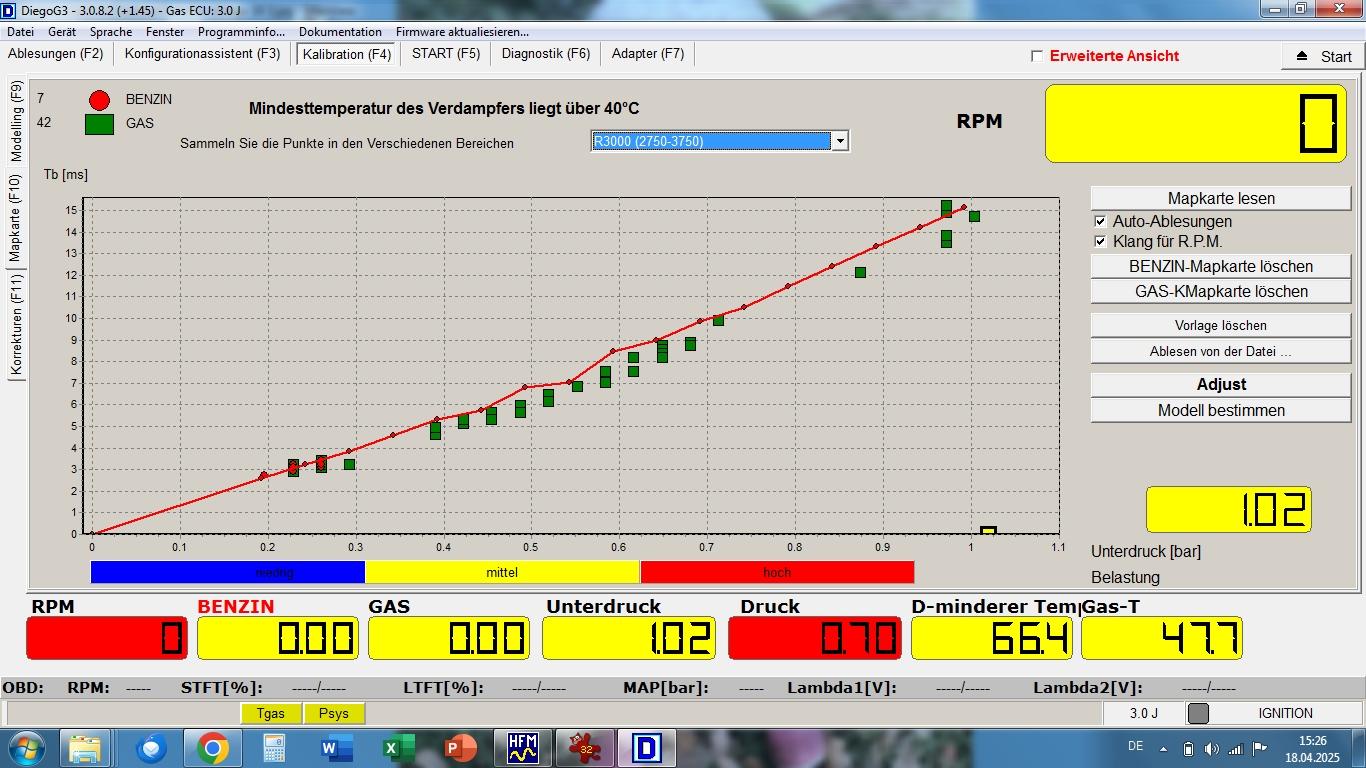Open the Windows Start orb
The width and height of the screenshot is (1366, 768).
tap(25, 748)
